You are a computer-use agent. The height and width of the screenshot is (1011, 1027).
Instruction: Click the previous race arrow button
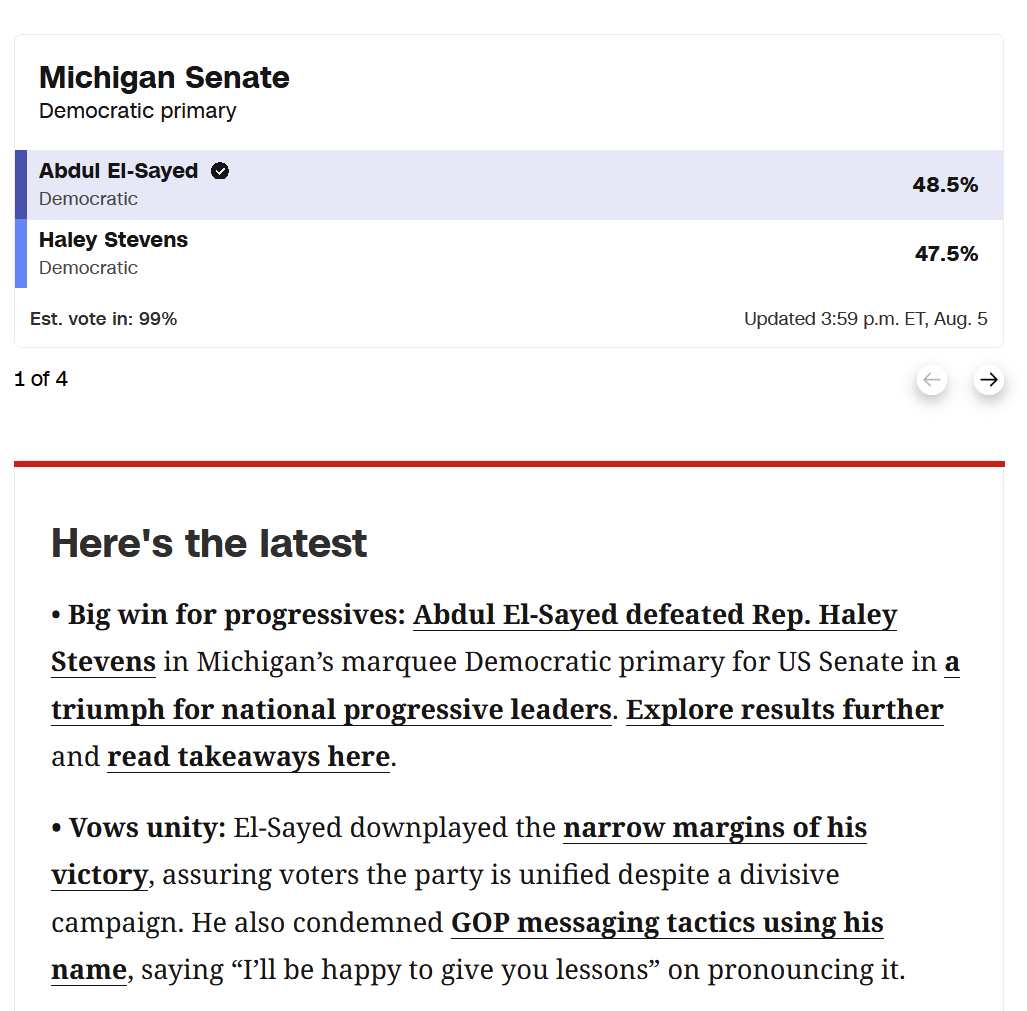click(x=931, y=380)
